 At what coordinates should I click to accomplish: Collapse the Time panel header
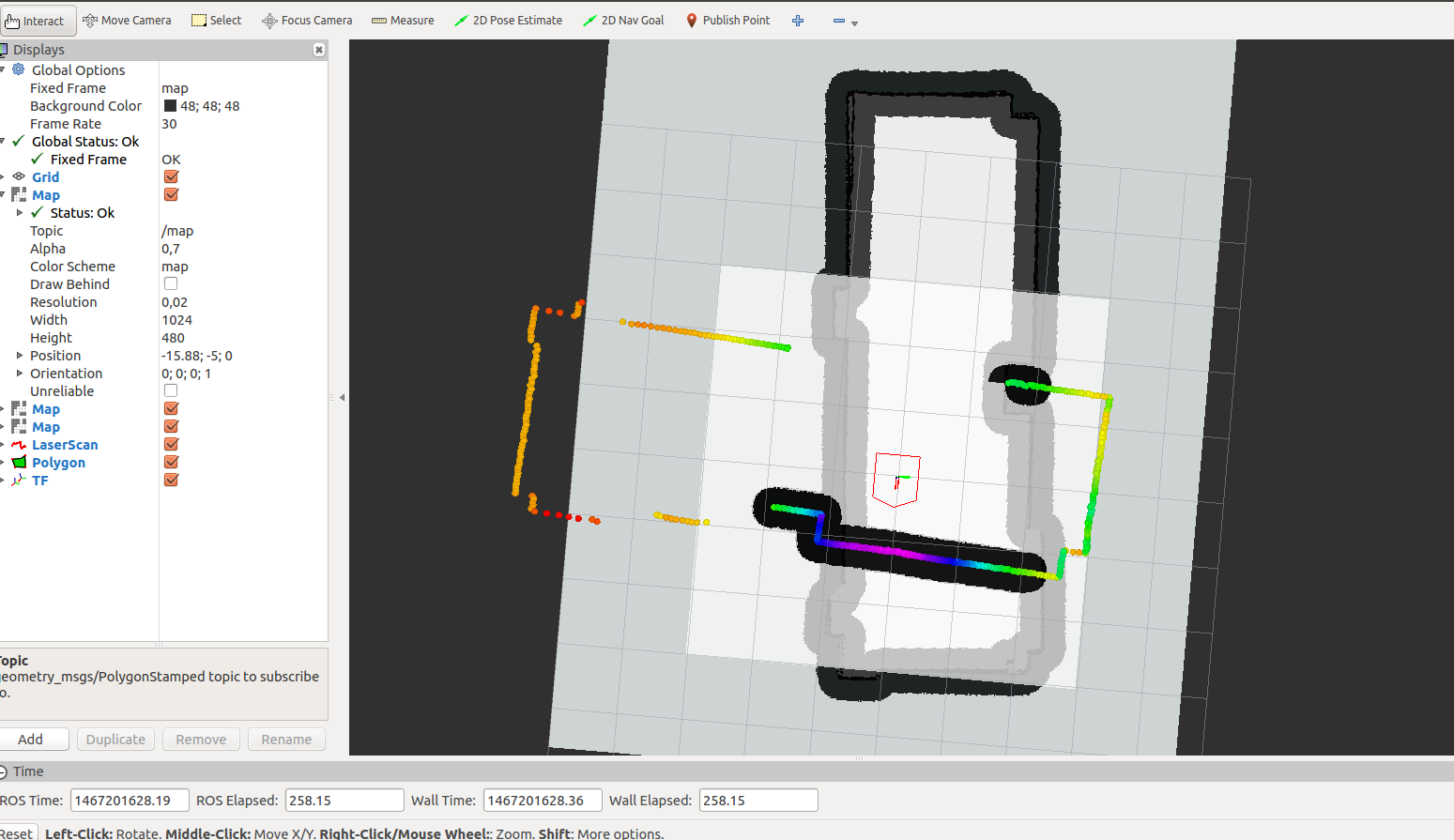3,771
